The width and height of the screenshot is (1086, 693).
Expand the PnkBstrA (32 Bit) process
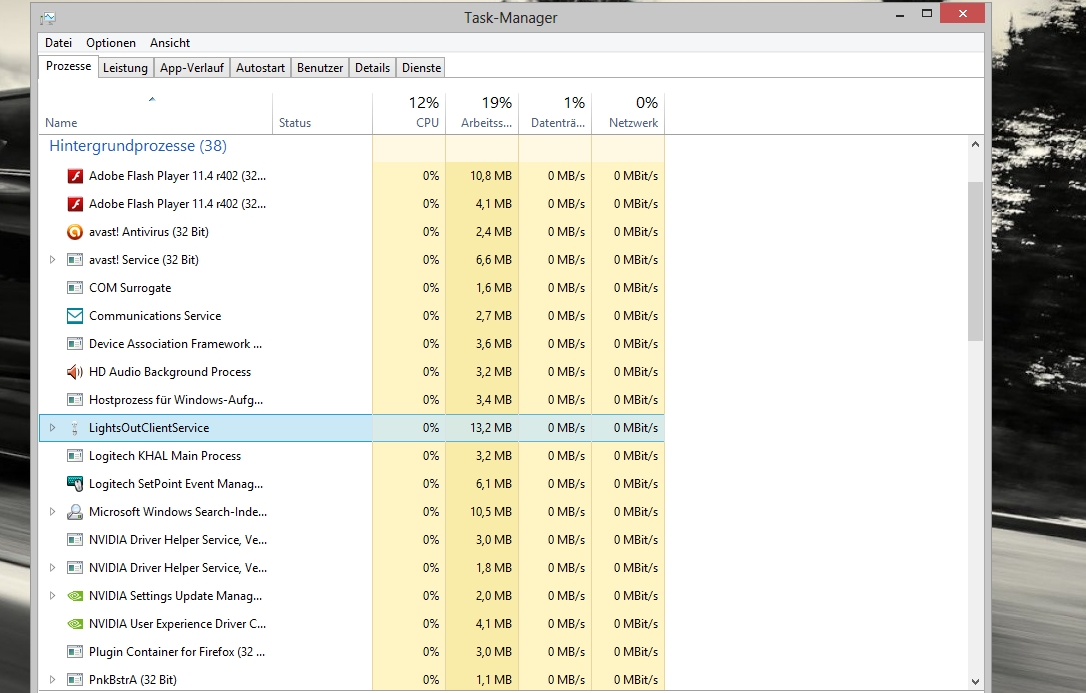tap(53, 680)
